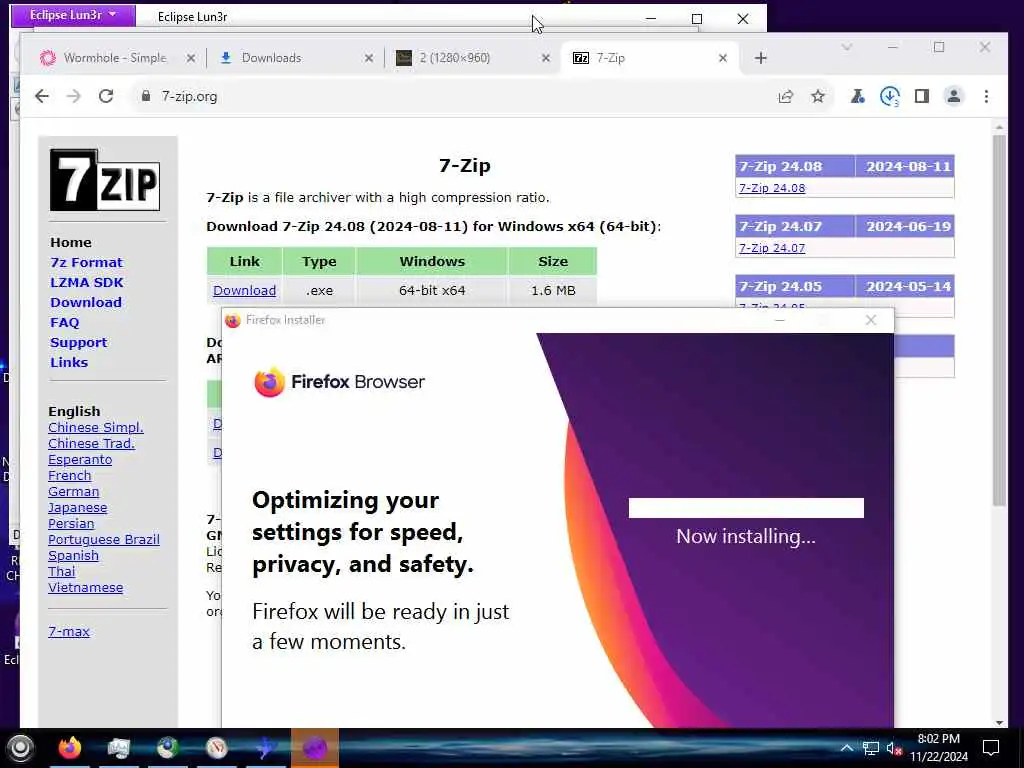
Task: Open the 7-max link
Action: [69, 632]
